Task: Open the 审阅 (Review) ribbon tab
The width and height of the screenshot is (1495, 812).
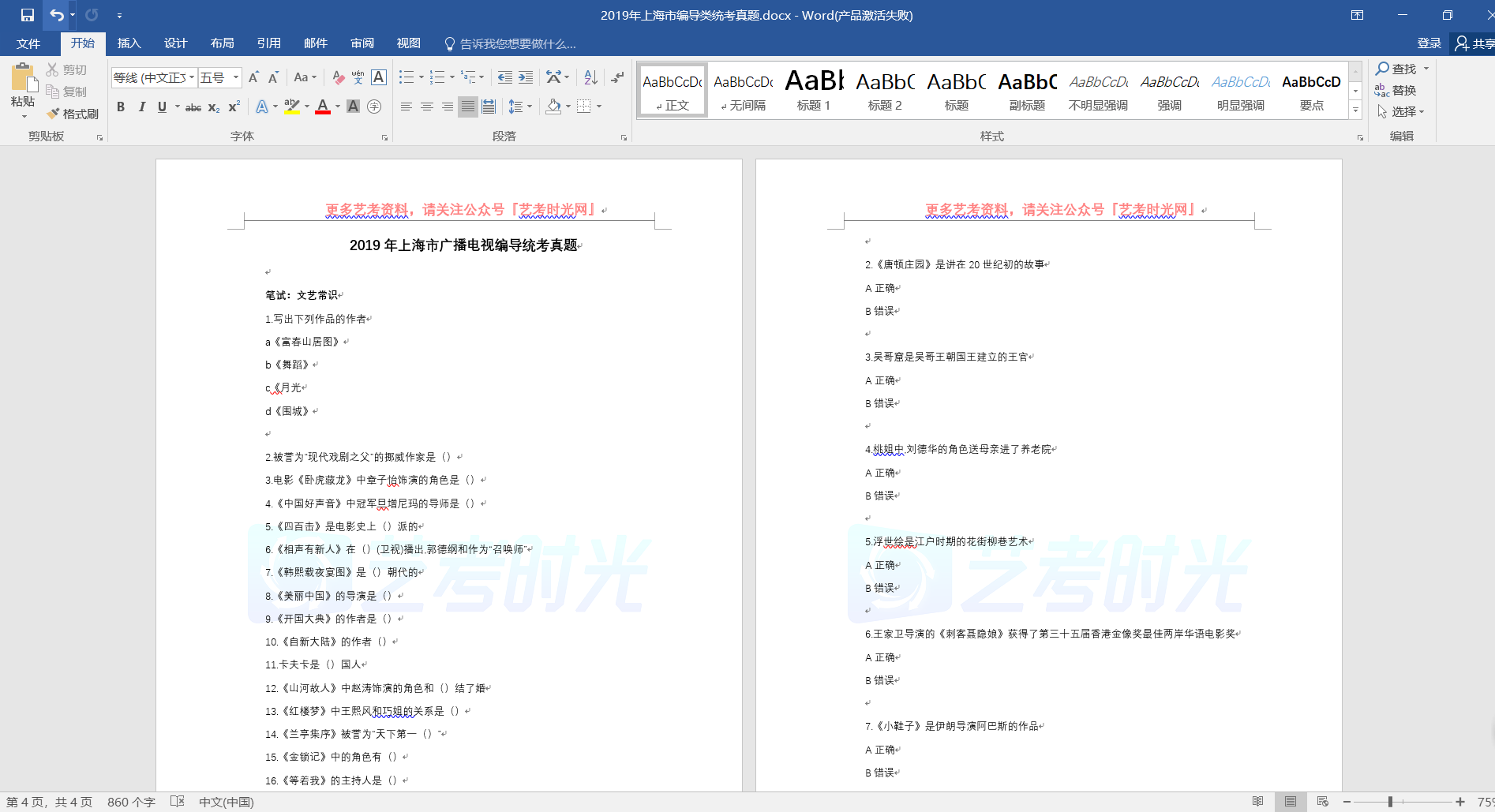Action: (362, 43)
